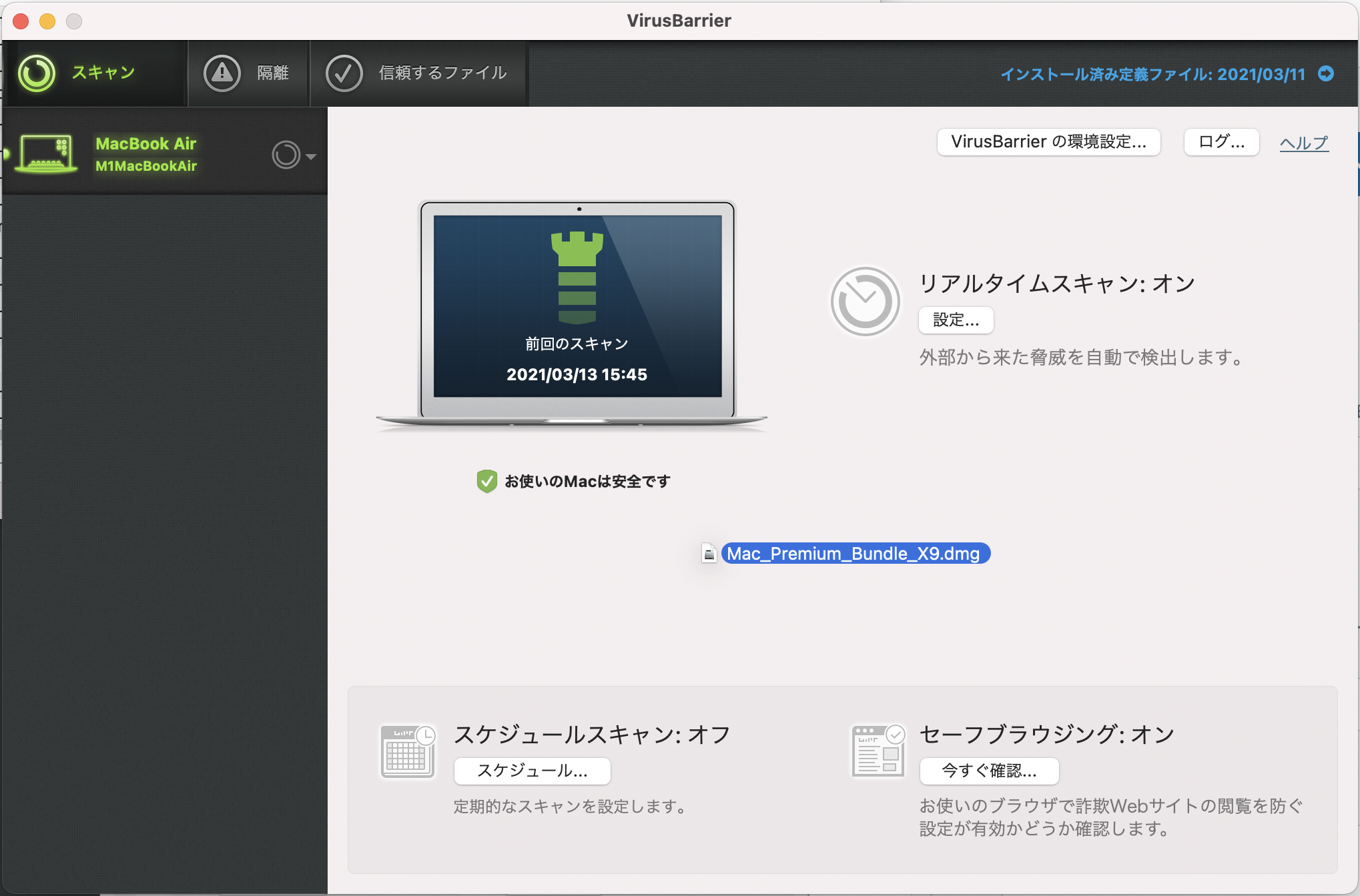Open the スキャン tab

point(94,73)
